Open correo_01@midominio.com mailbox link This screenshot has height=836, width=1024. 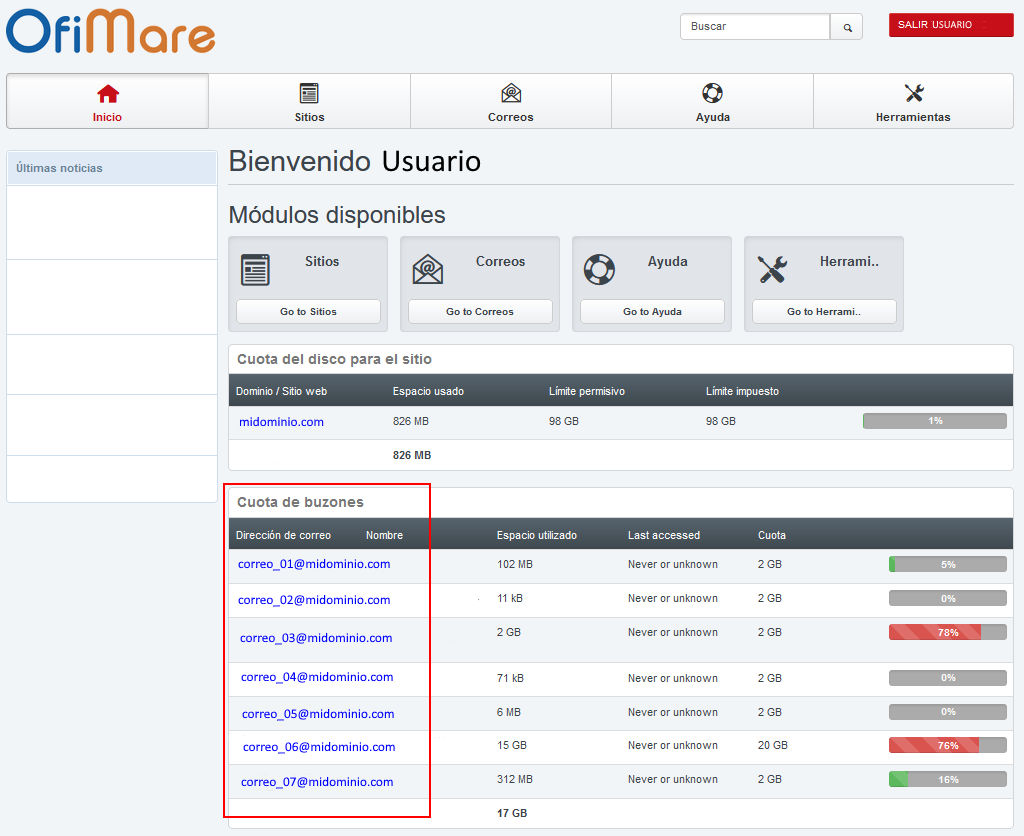pyautogui.click(x=314, y=564)
